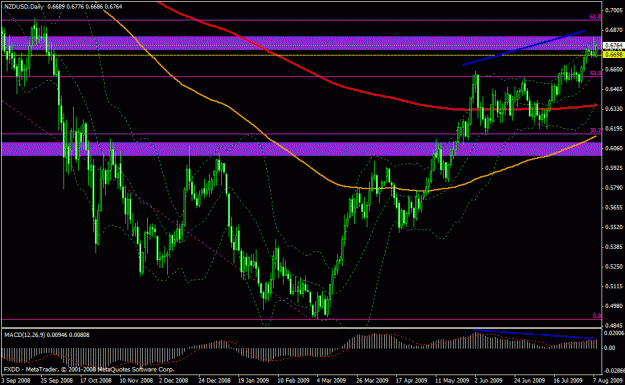This screenshot has width=625, height=385.
Task: Click the 38.2 Fibonacci level label
Action: click(596, 130)
